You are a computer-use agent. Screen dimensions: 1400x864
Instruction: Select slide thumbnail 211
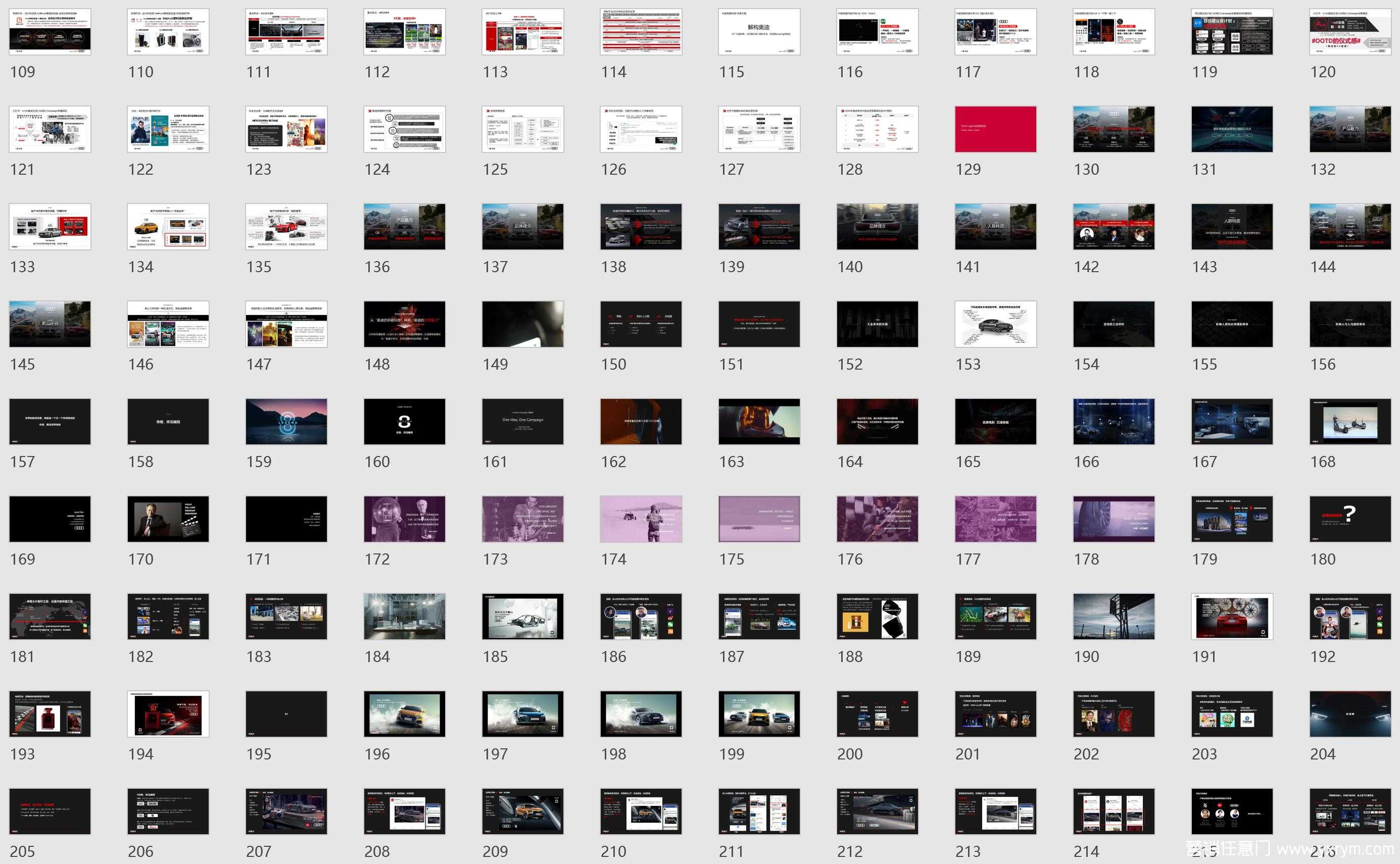[759, 811]
